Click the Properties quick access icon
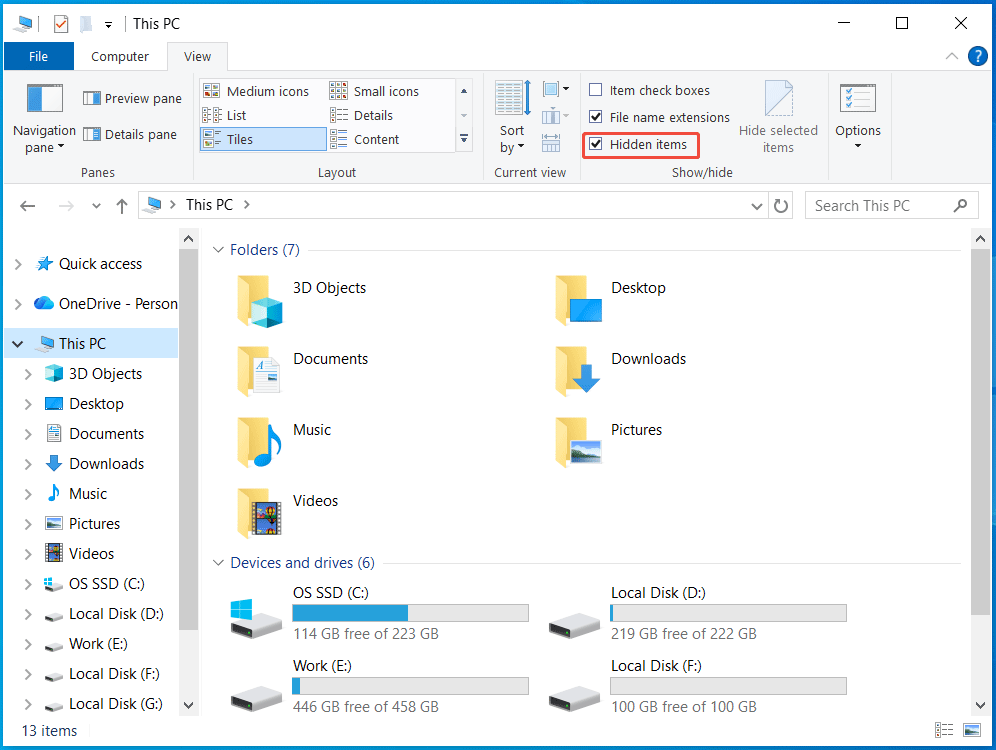The width and height of the screenshot is (996, 750). 61,24
